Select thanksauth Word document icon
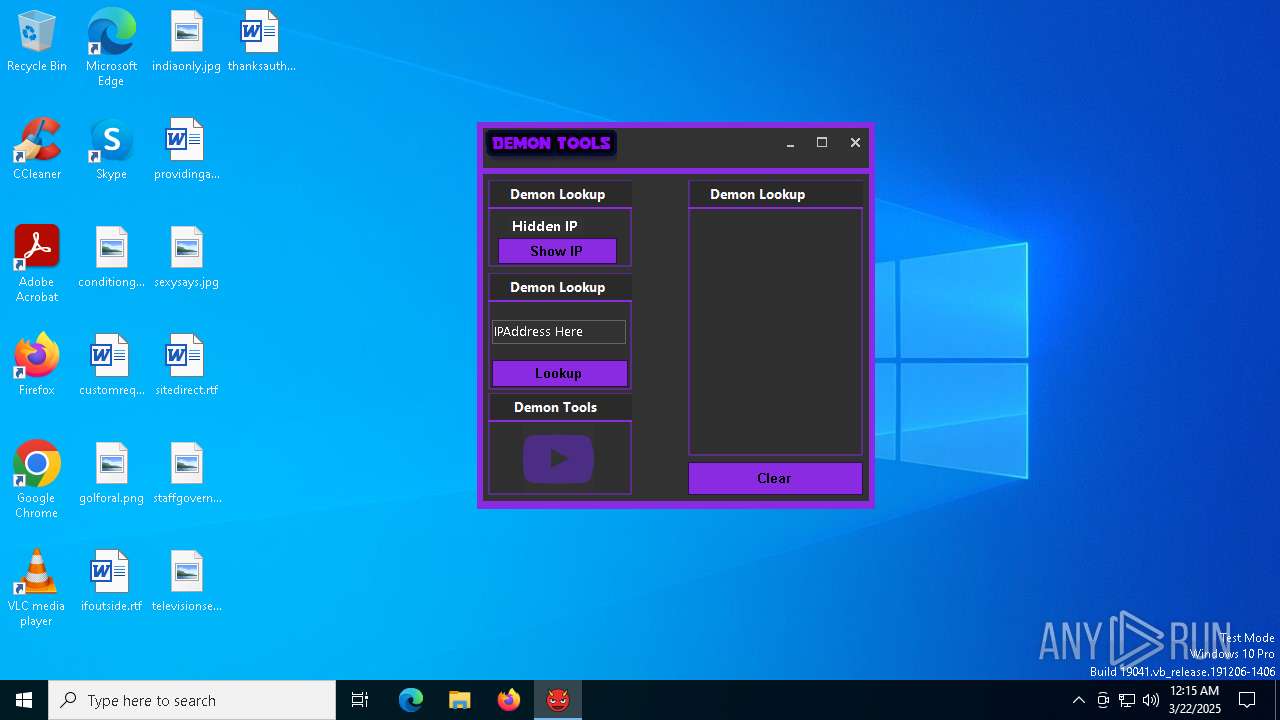This screenshot has height=720, width=1280. click(x=261, y=42)
